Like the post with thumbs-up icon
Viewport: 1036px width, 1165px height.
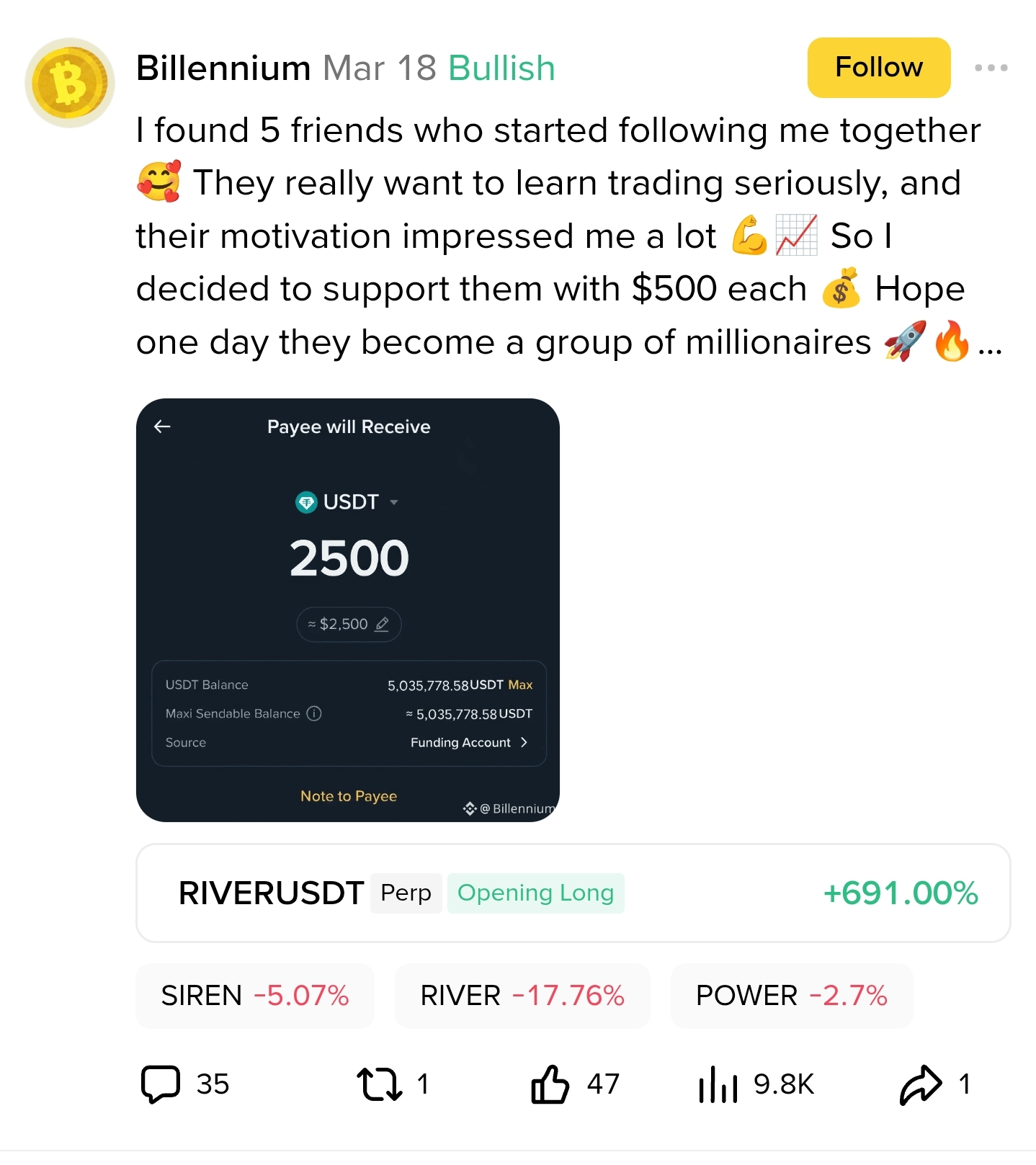coord(550,1084)
